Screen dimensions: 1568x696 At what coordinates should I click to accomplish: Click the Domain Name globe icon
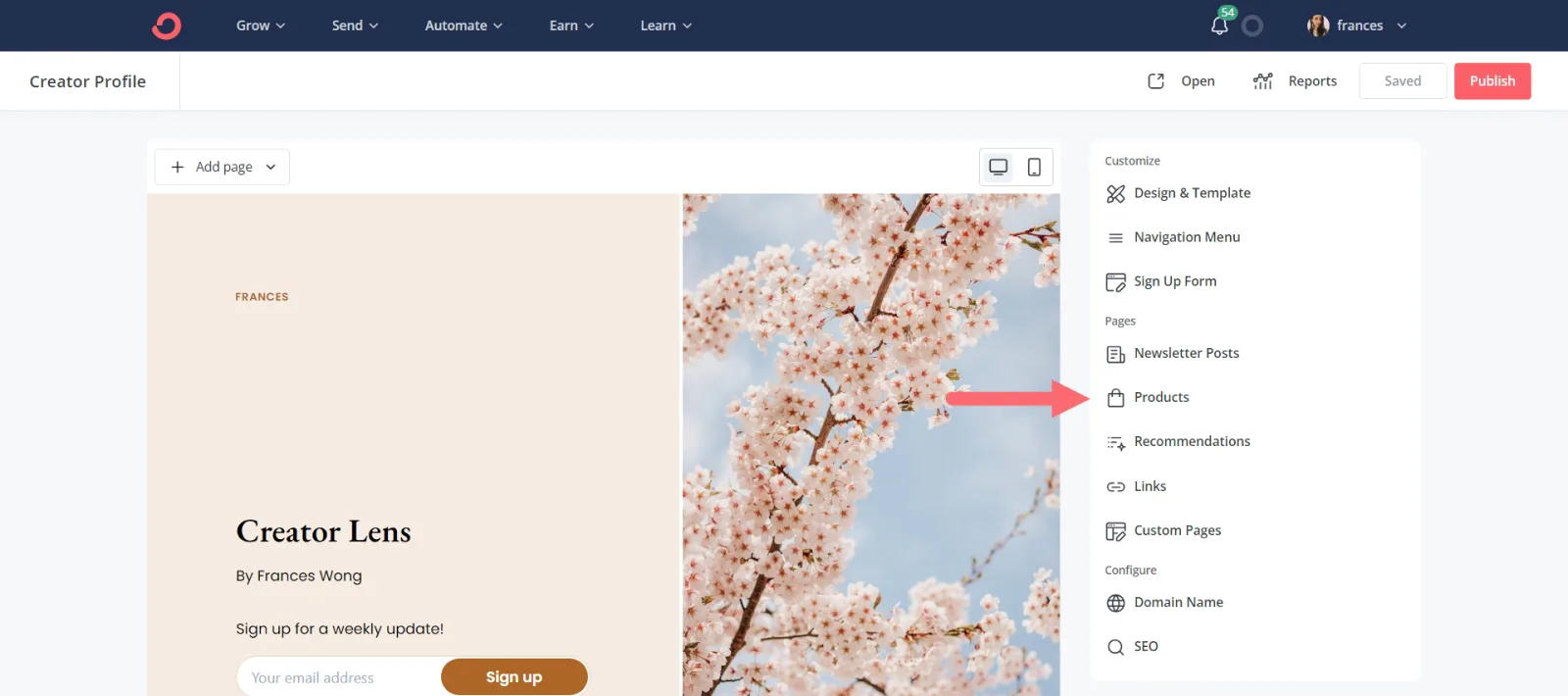[x=1115, y=603]
